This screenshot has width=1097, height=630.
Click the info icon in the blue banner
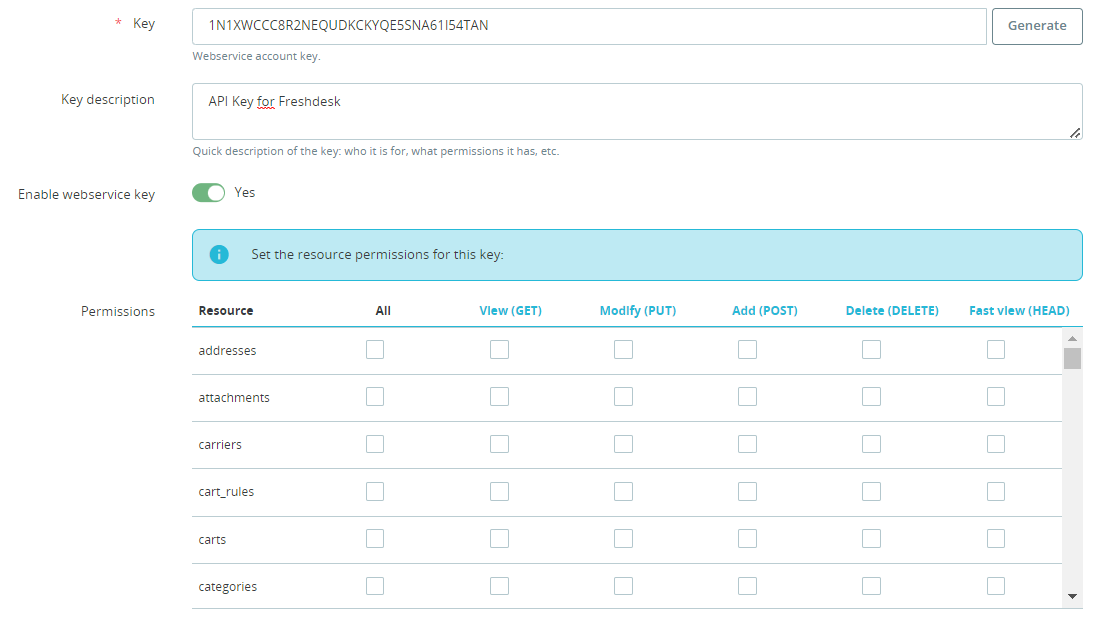coord(219,254)
